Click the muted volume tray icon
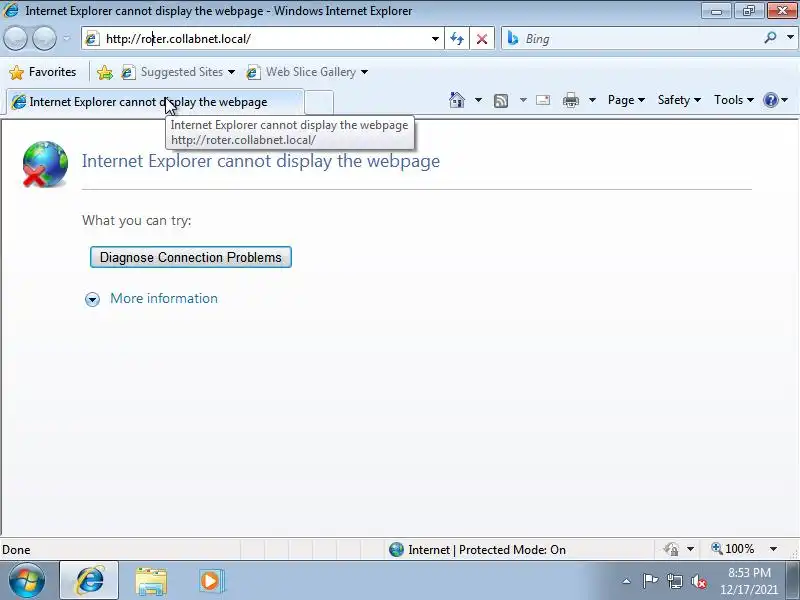 pos(698,581)
